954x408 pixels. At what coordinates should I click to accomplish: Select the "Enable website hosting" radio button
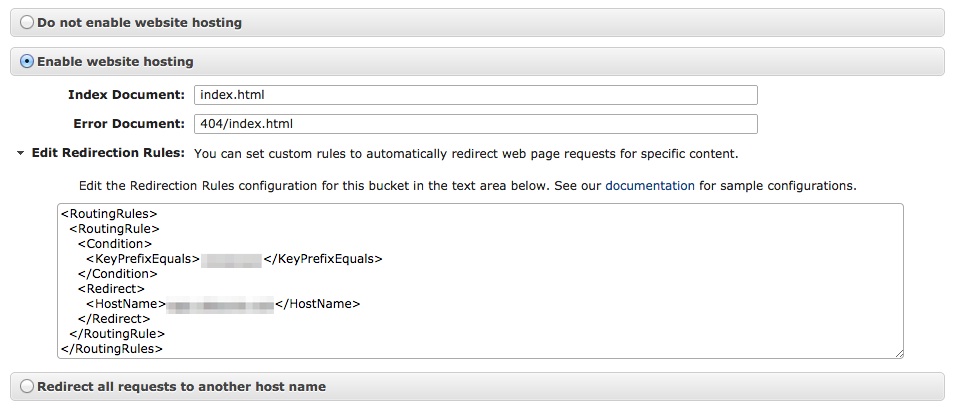(27, 62)
